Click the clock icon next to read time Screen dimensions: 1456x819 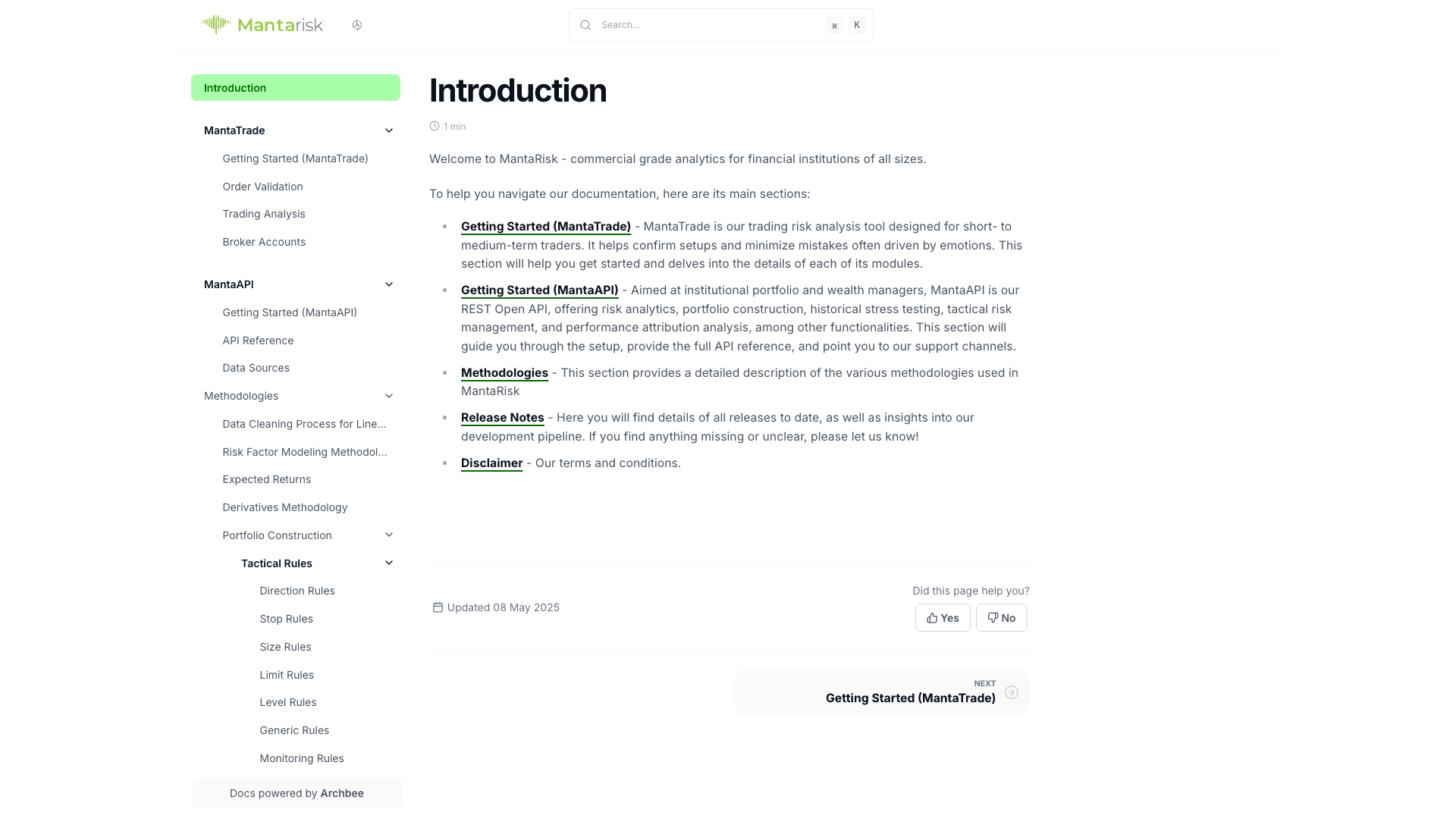[x=434, y=126]
